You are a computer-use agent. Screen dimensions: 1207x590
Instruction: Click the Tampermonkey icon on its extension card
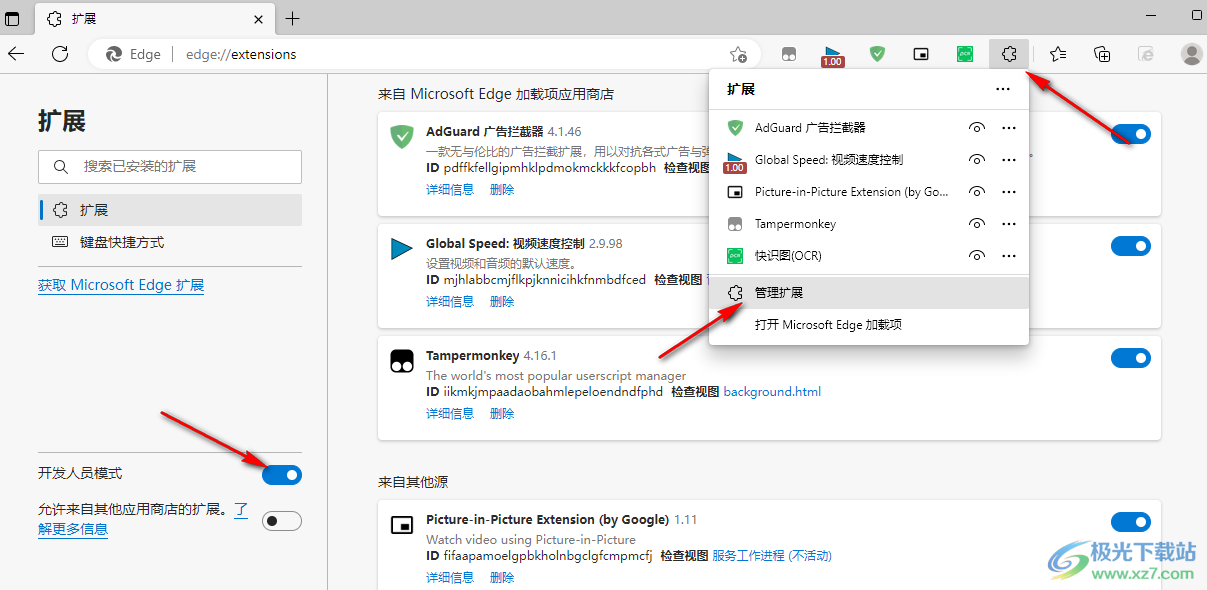coord(402,361)
